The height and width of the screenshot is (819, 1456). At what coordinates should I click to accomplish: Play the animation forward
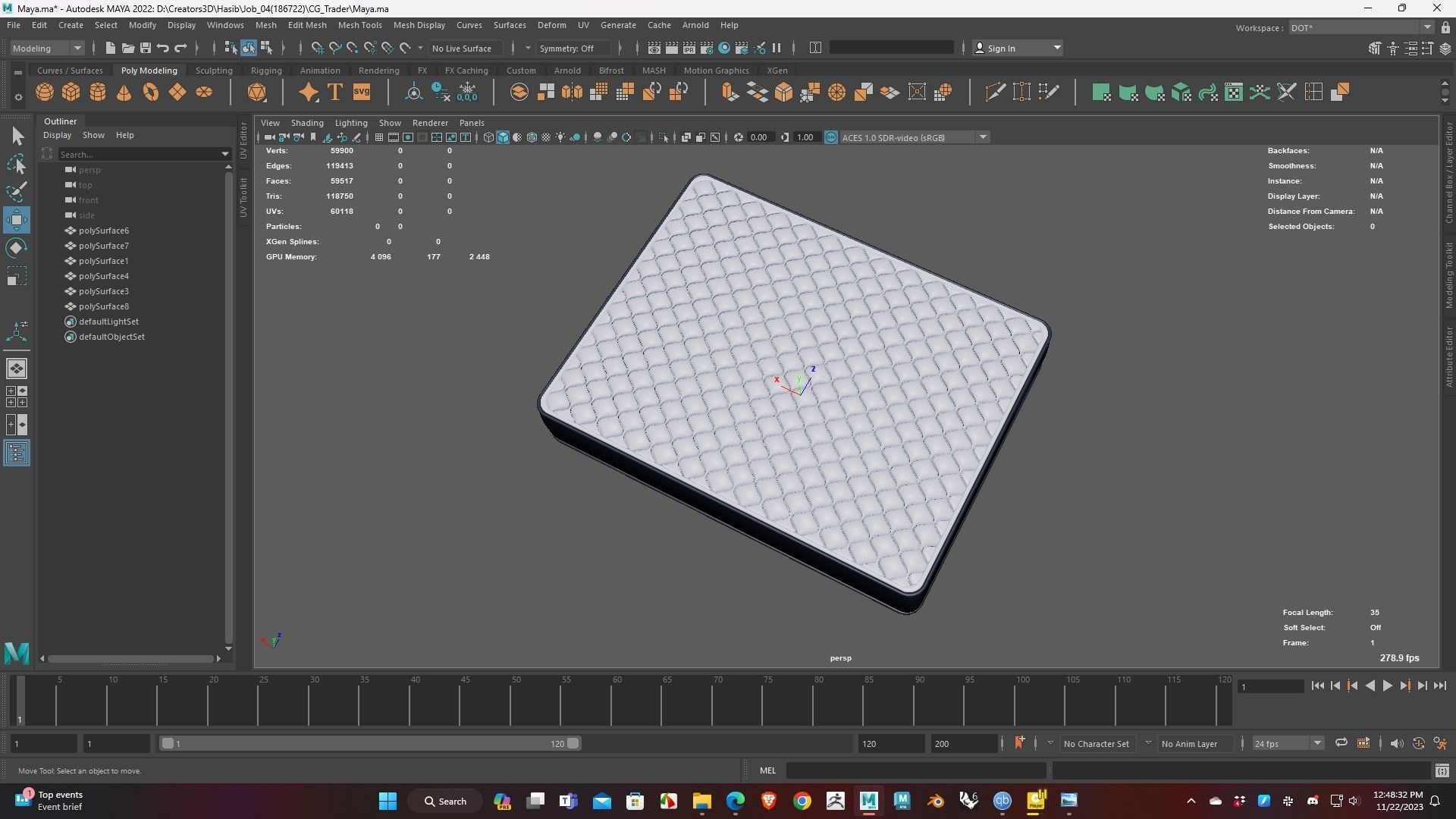coord(1387,686)
